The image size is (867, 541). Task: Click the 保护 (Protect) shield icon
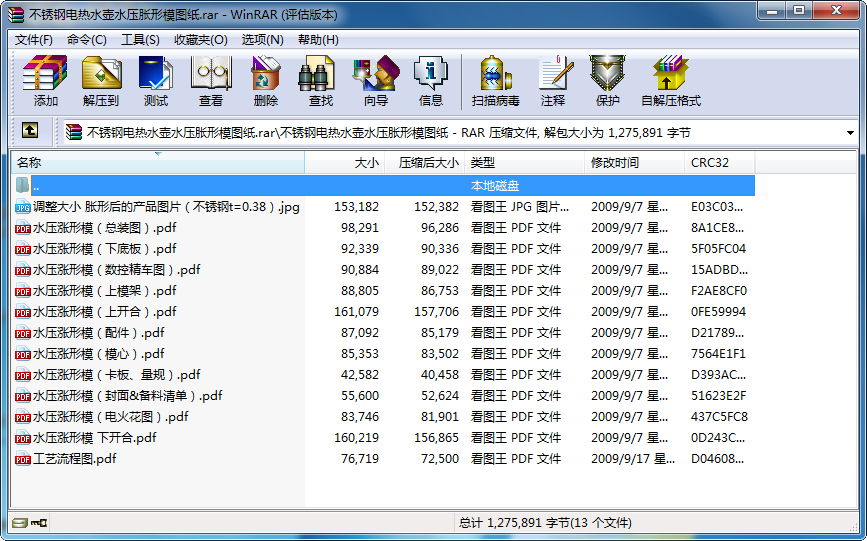coord(607,72)
